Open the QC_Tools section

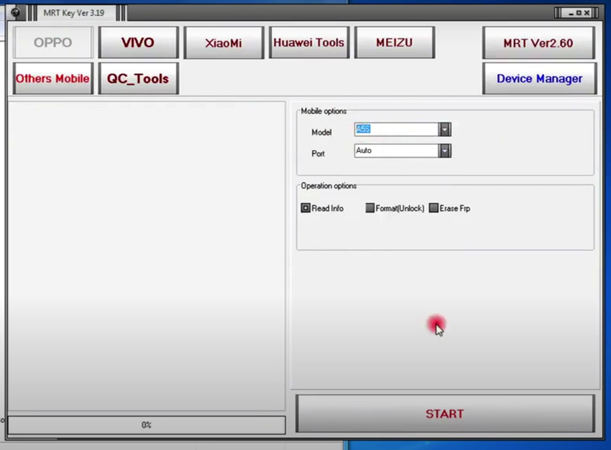coord(138,78)
